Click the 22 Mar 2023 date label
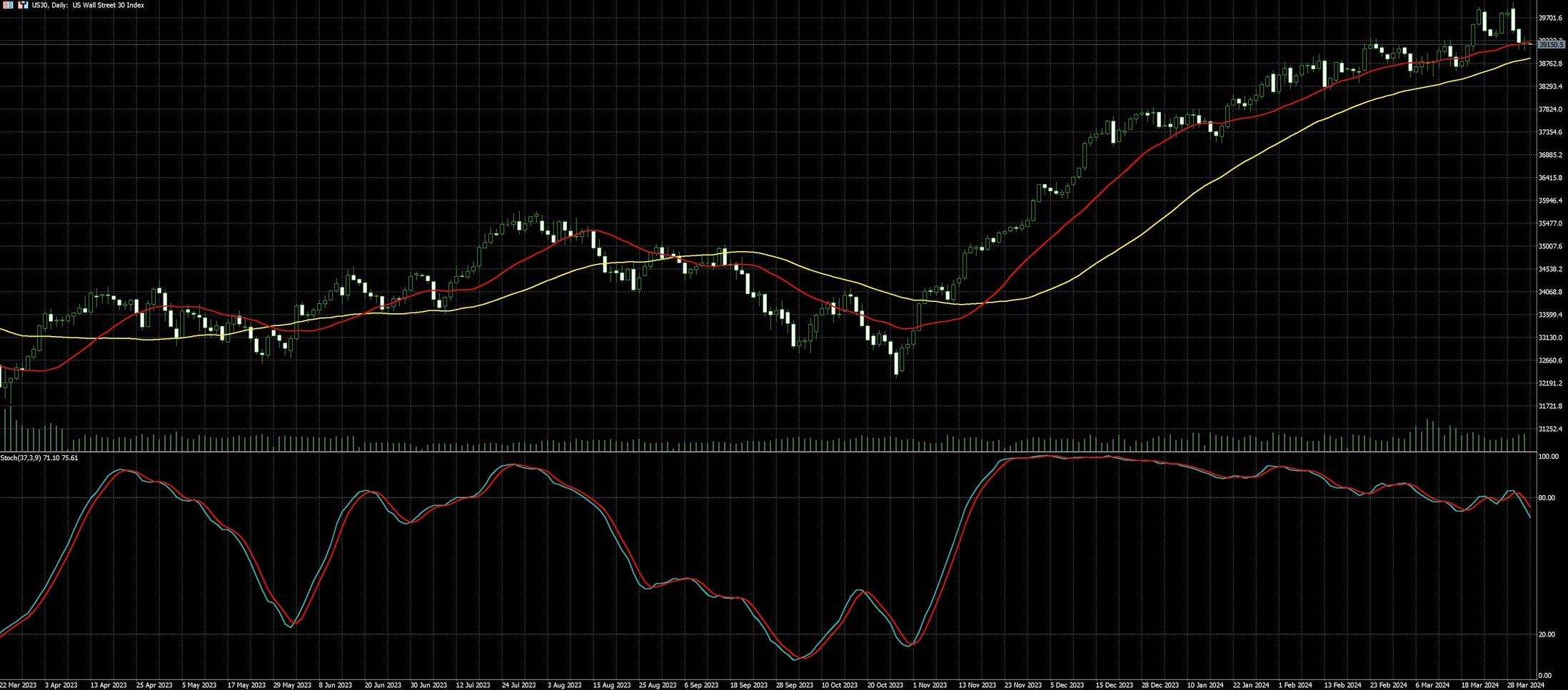Viewport: 1568px width, 690px height. (x=18, y=685)
